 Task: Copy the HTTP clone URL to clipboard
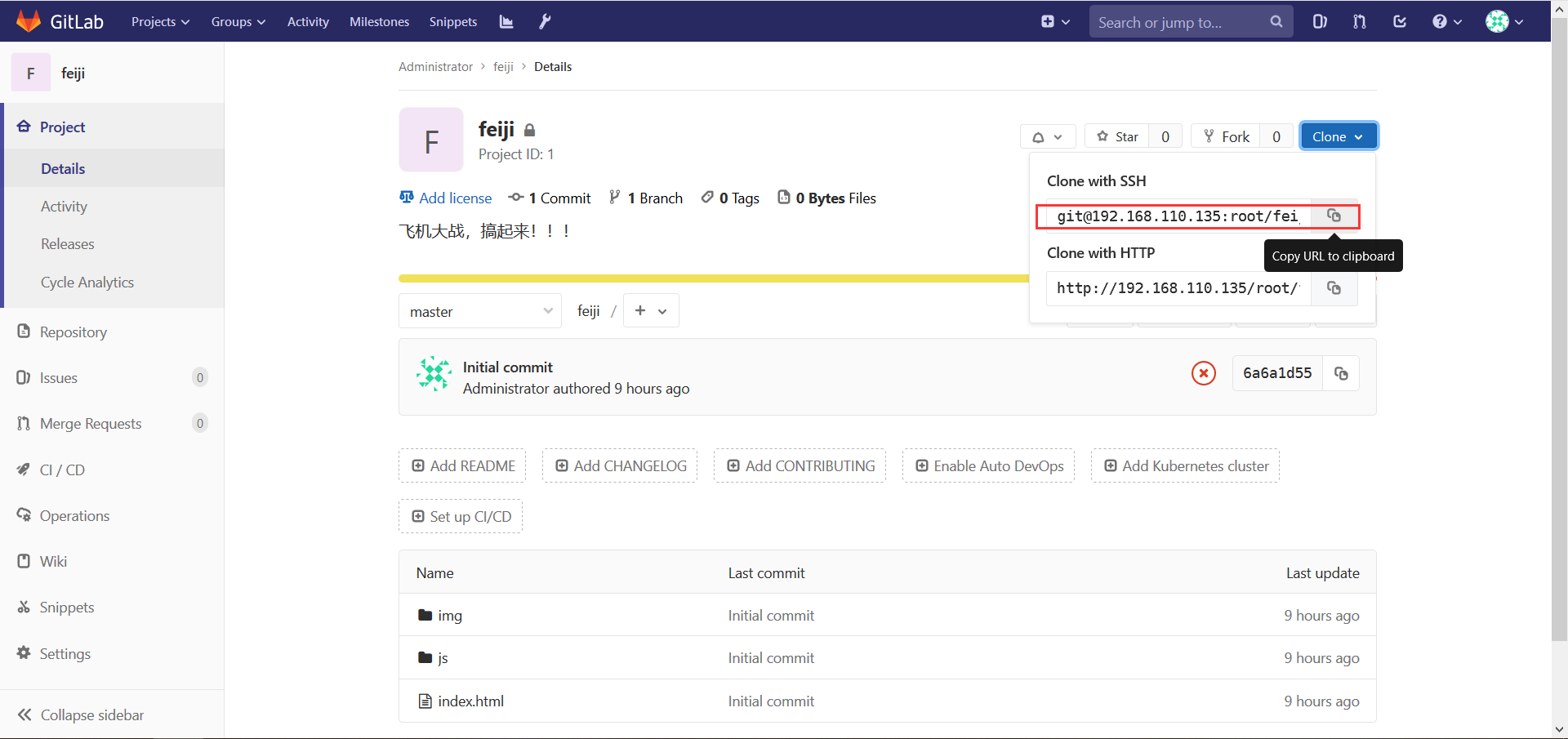coord(1334,288)
